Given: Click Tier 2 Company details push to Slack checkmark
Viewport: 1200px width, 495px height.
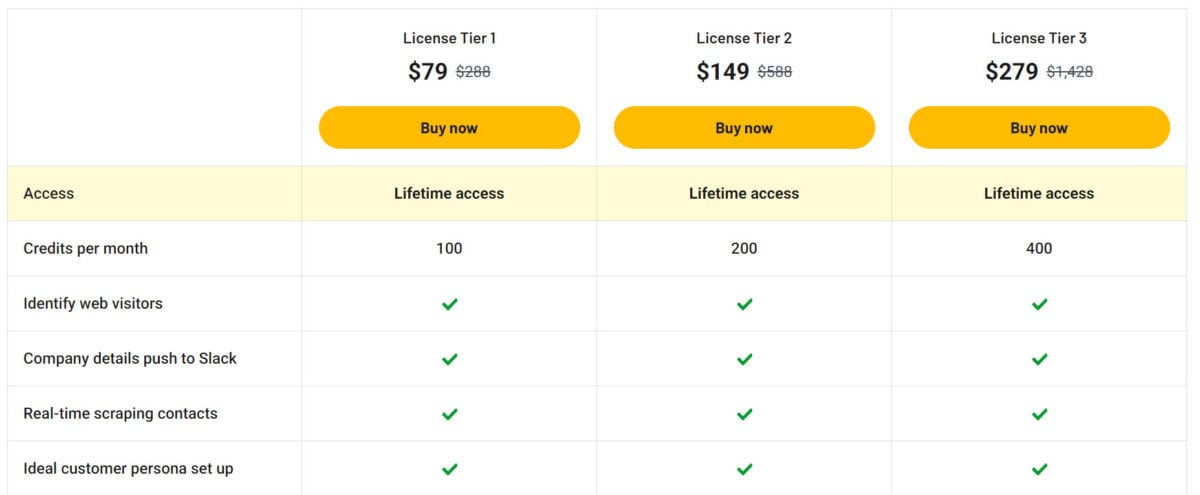Looking at the screenshot, I should 744,359.
